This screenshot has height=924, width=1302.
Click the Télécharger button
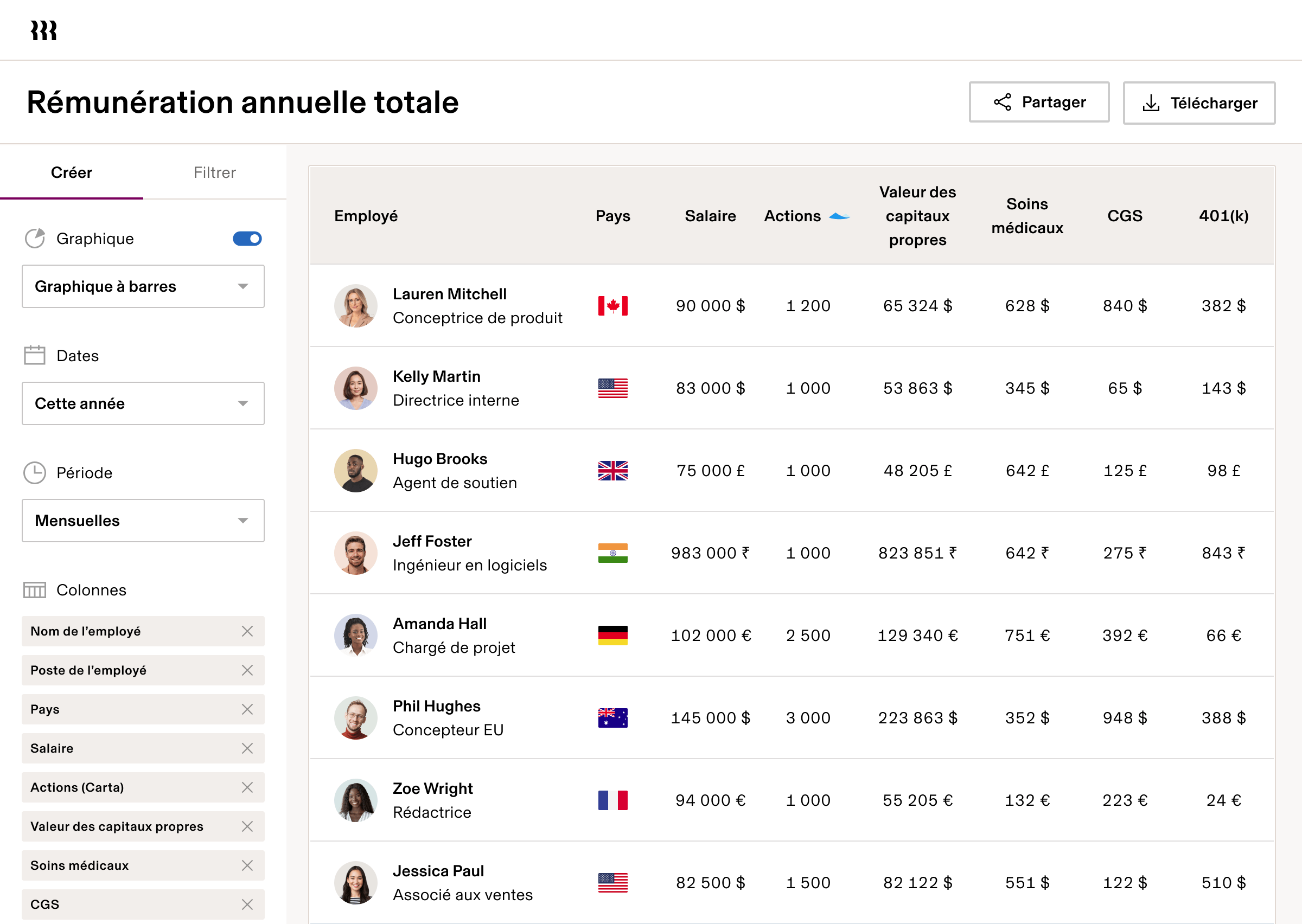click(1198, 103)
